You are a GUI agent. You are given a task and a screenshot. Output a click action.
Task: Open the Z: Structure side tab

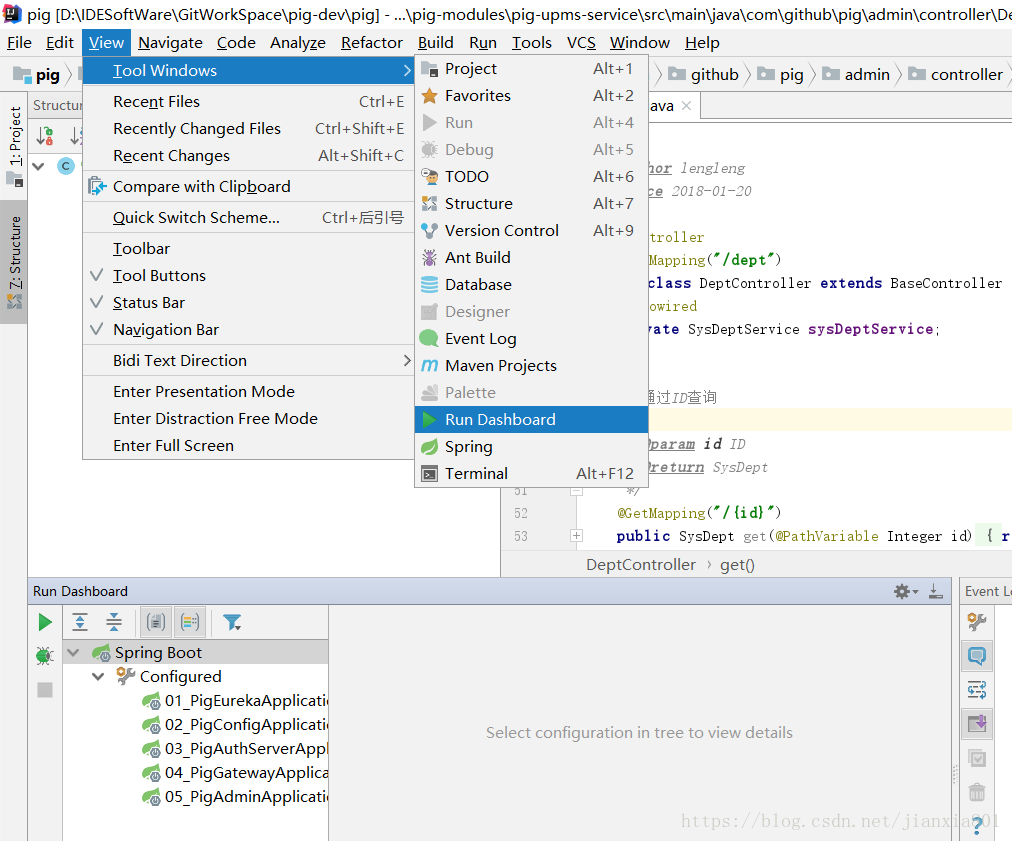15,261
